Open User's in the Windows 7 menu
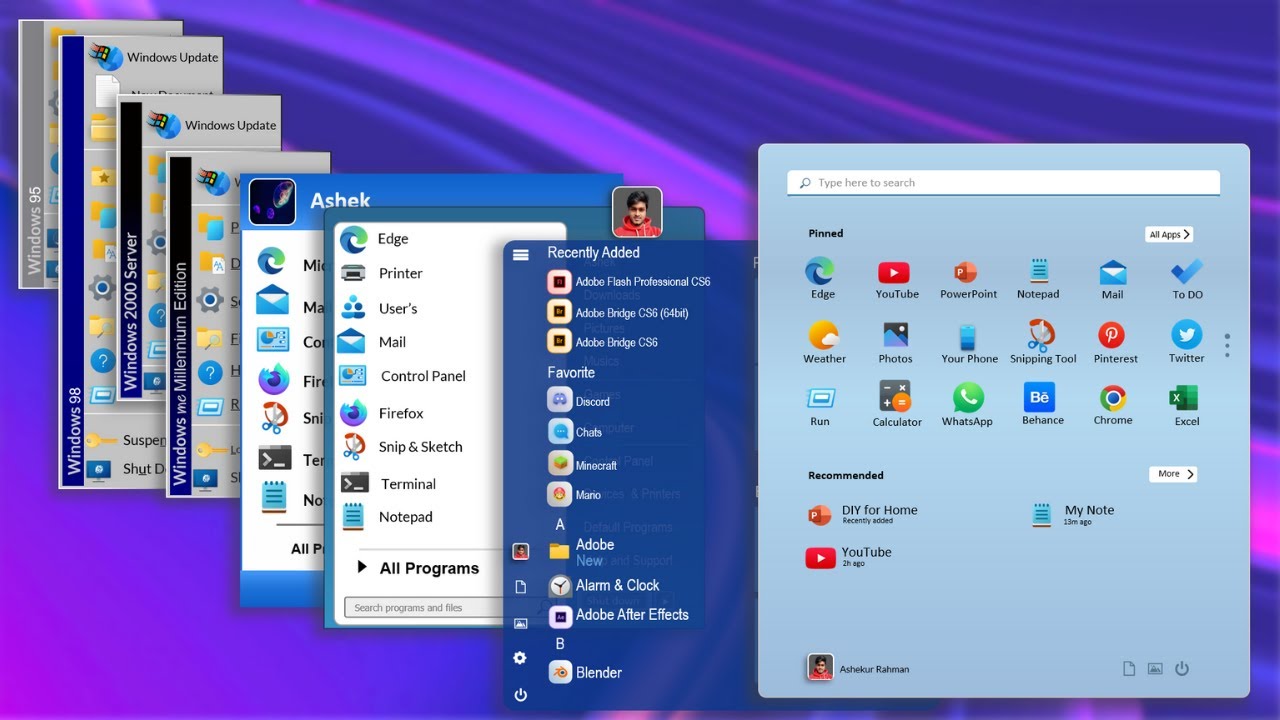This screenshot has height=720, width=1280. click(x=379, y=308)
